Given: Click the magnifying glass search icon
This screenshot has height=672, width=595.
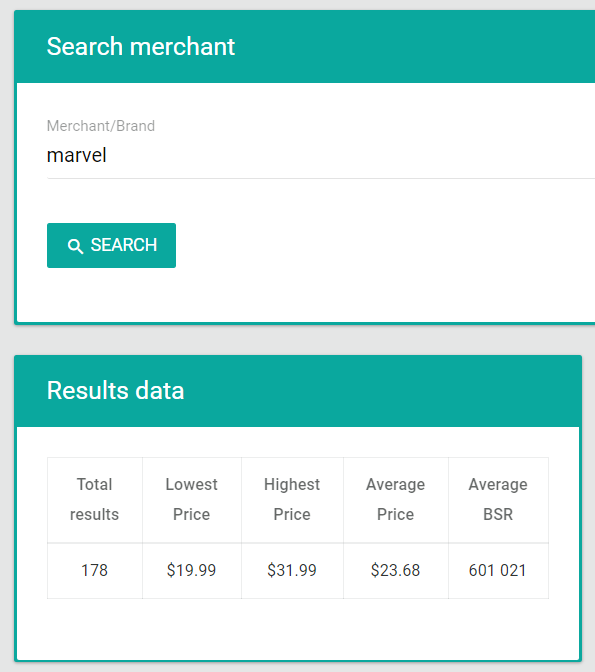Looking at the screenshot, I should coord(75,246).
